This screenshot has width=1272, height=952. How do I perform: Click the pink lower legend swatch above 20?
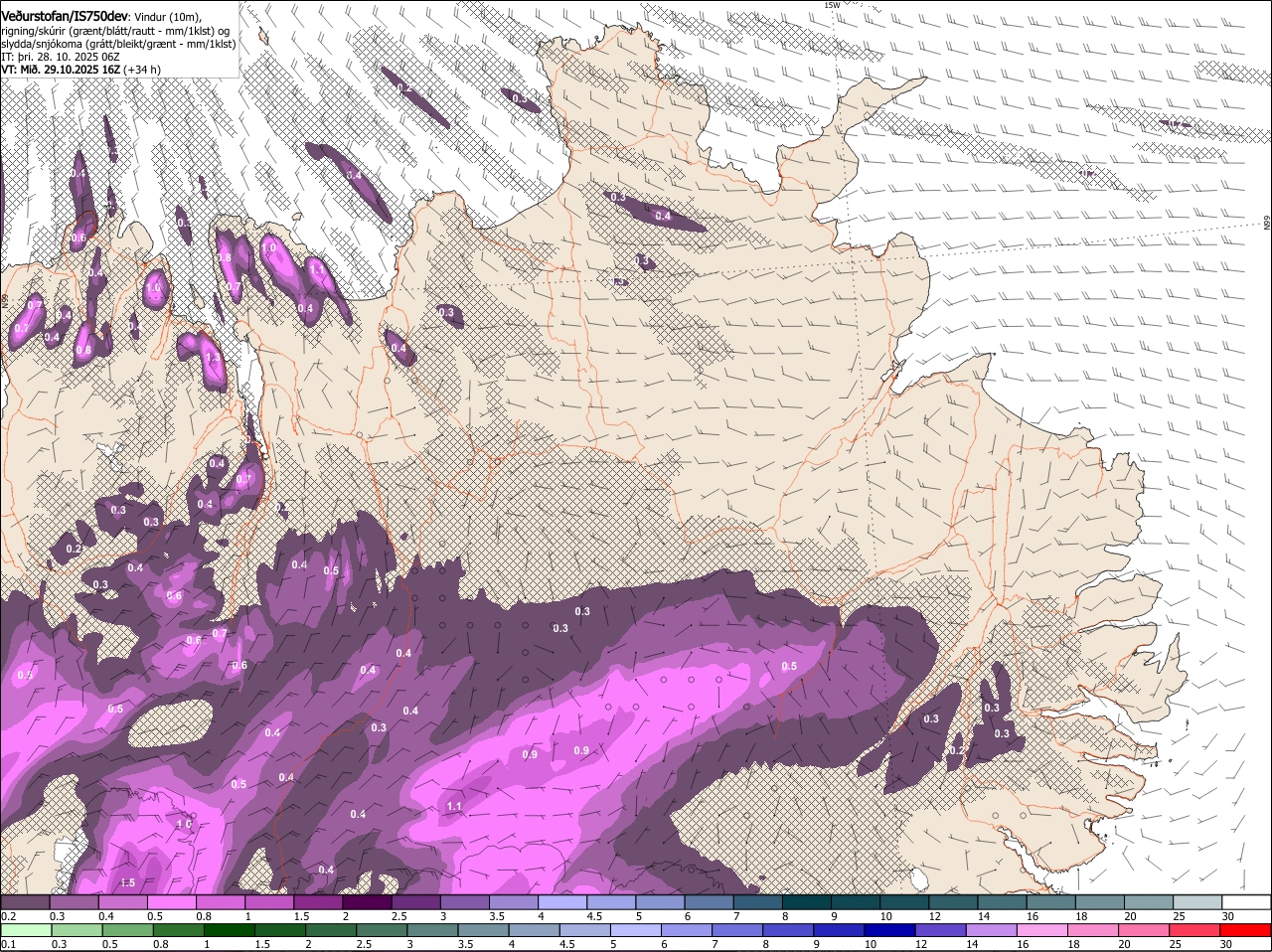pos(1145,931)
